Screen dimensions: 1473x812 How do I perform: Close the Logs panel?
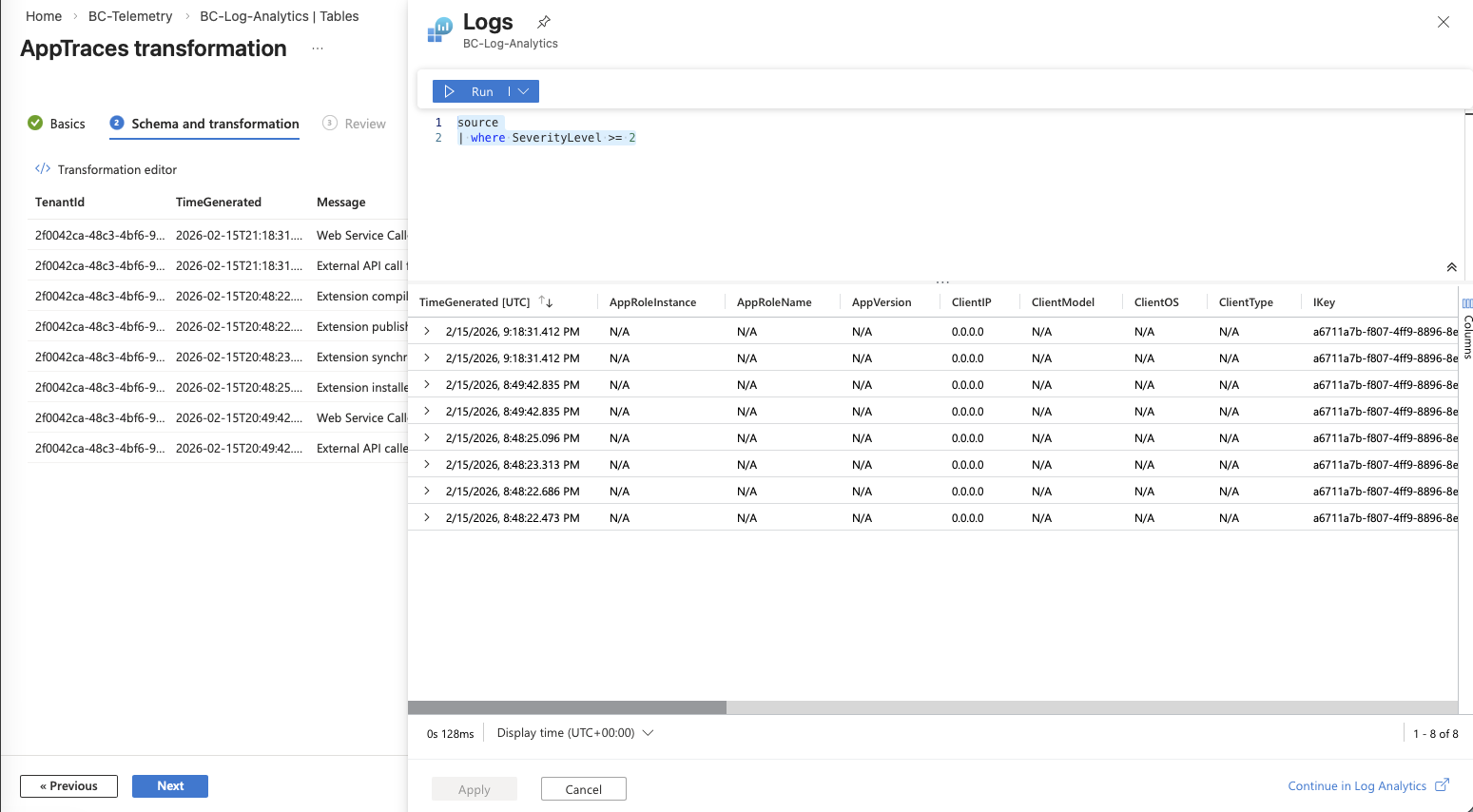(1443, 22)
